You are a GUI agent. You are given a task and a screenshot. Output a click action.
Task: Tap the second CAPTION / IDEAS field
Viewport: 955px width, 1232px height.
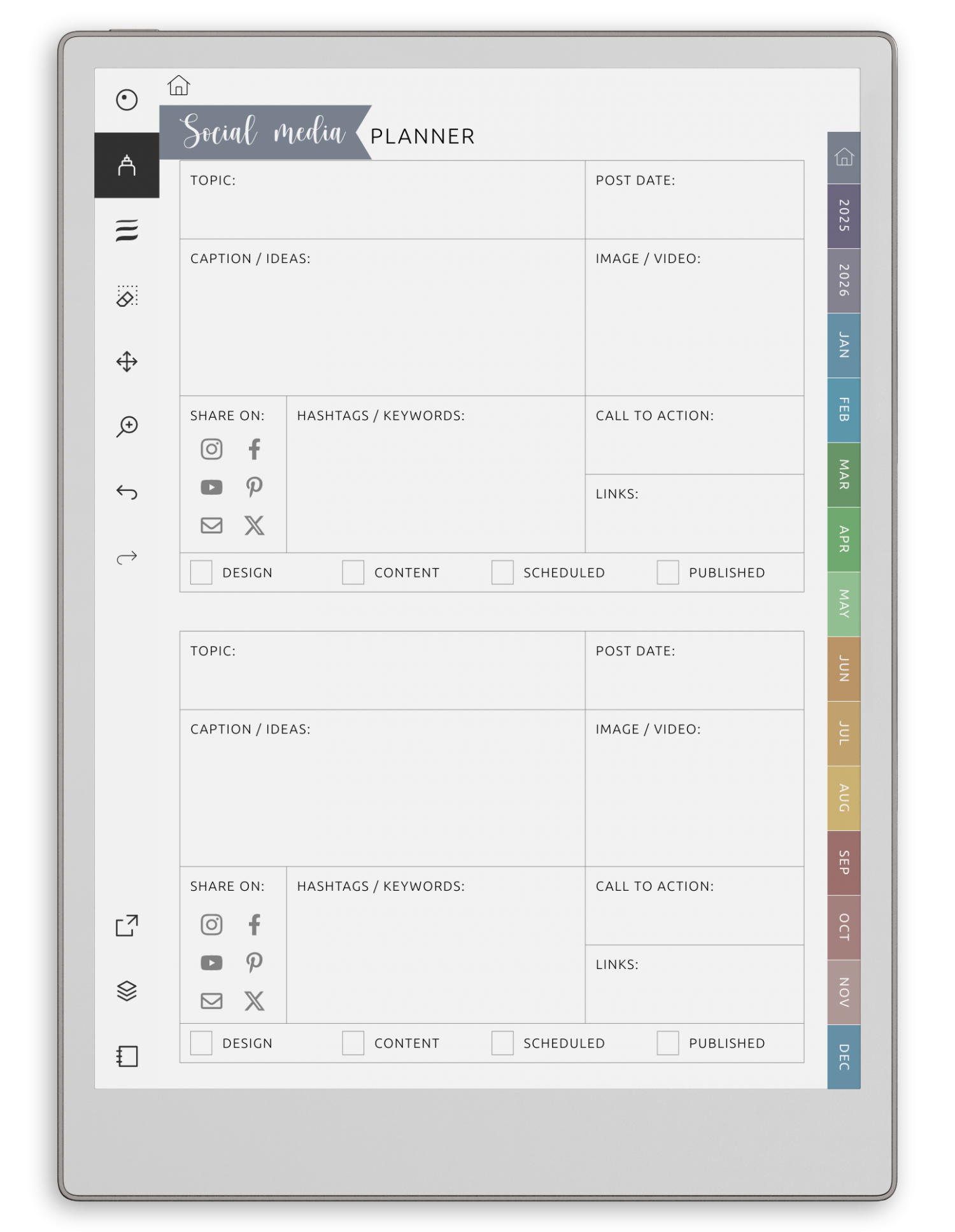[x=383, y=788]
